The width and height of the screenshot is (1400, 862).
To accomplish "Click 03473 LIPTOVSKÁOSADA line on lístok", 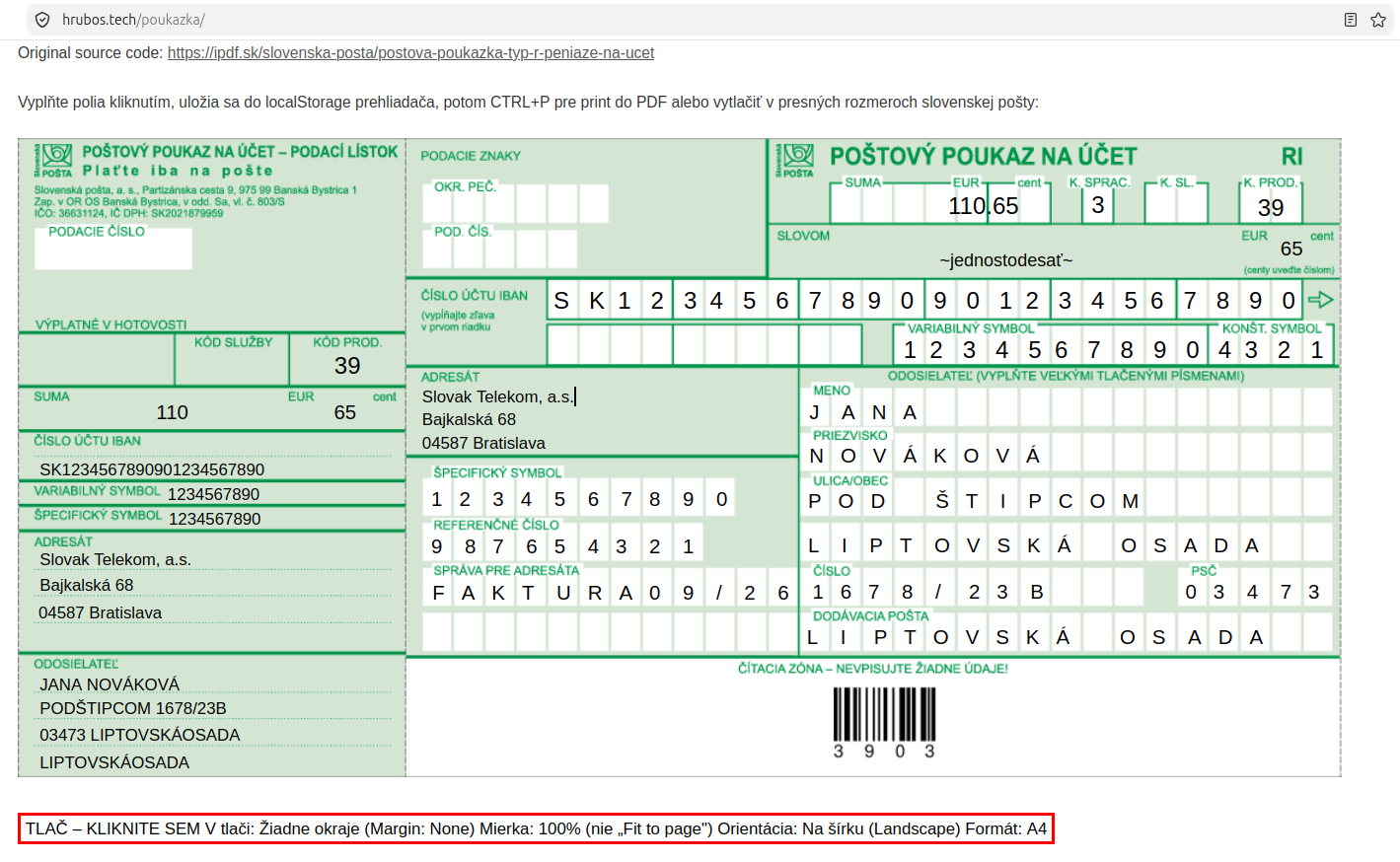I will (140, 735).
